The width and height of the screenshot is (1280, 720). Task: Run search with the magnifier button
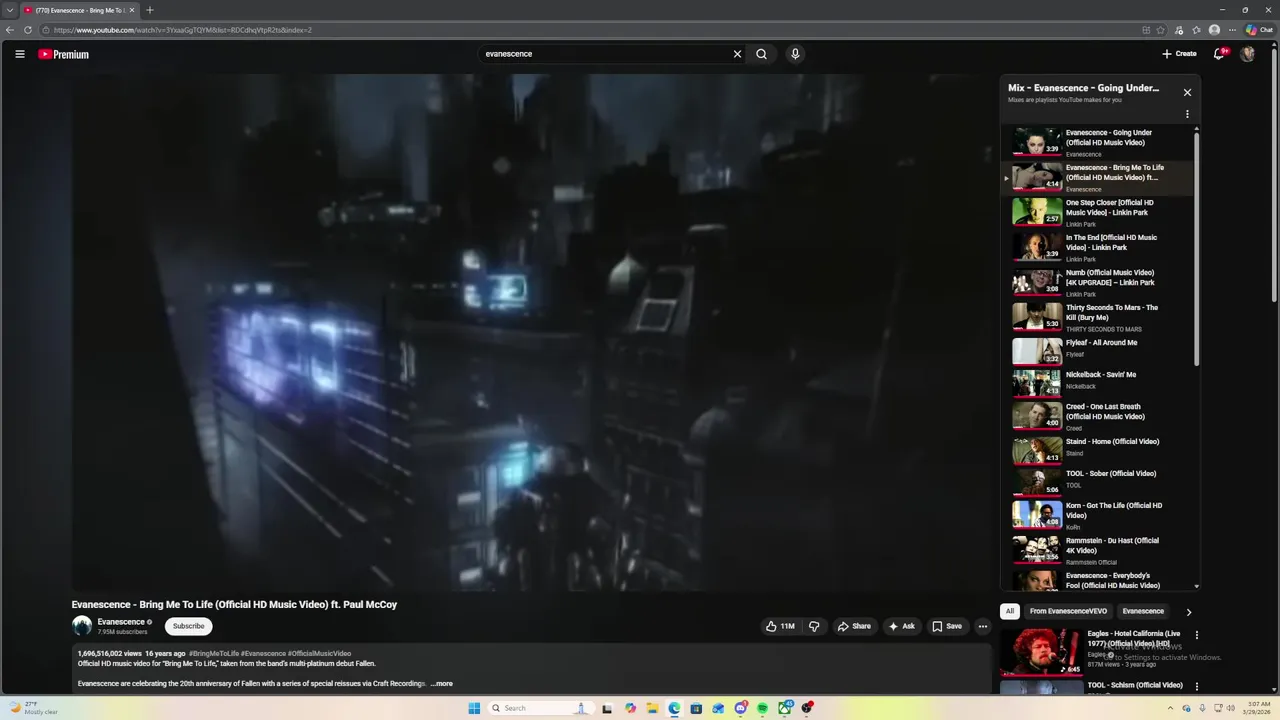click(x=761, y=54)
